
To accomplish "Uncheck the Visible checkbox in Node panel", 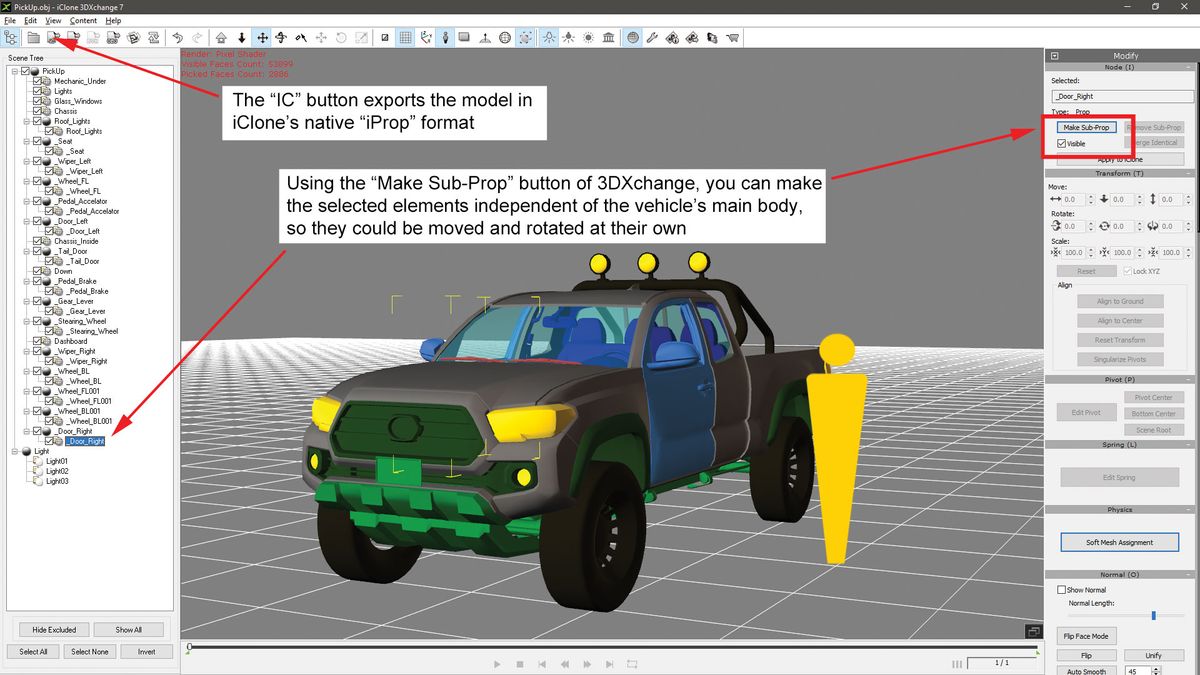I will pos(1063,143).
